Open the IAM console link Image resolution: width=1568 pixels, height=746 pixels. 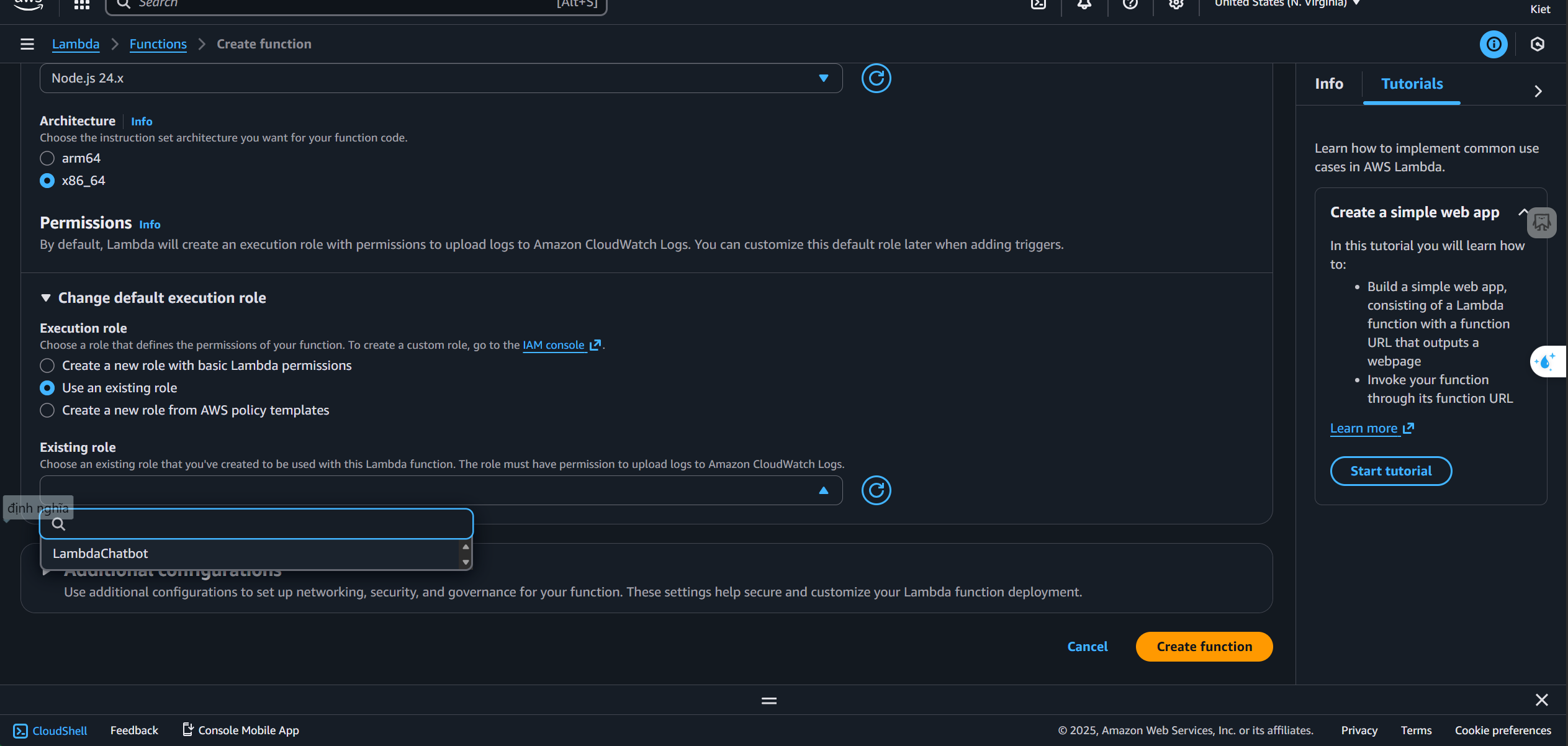pos(554,345)
